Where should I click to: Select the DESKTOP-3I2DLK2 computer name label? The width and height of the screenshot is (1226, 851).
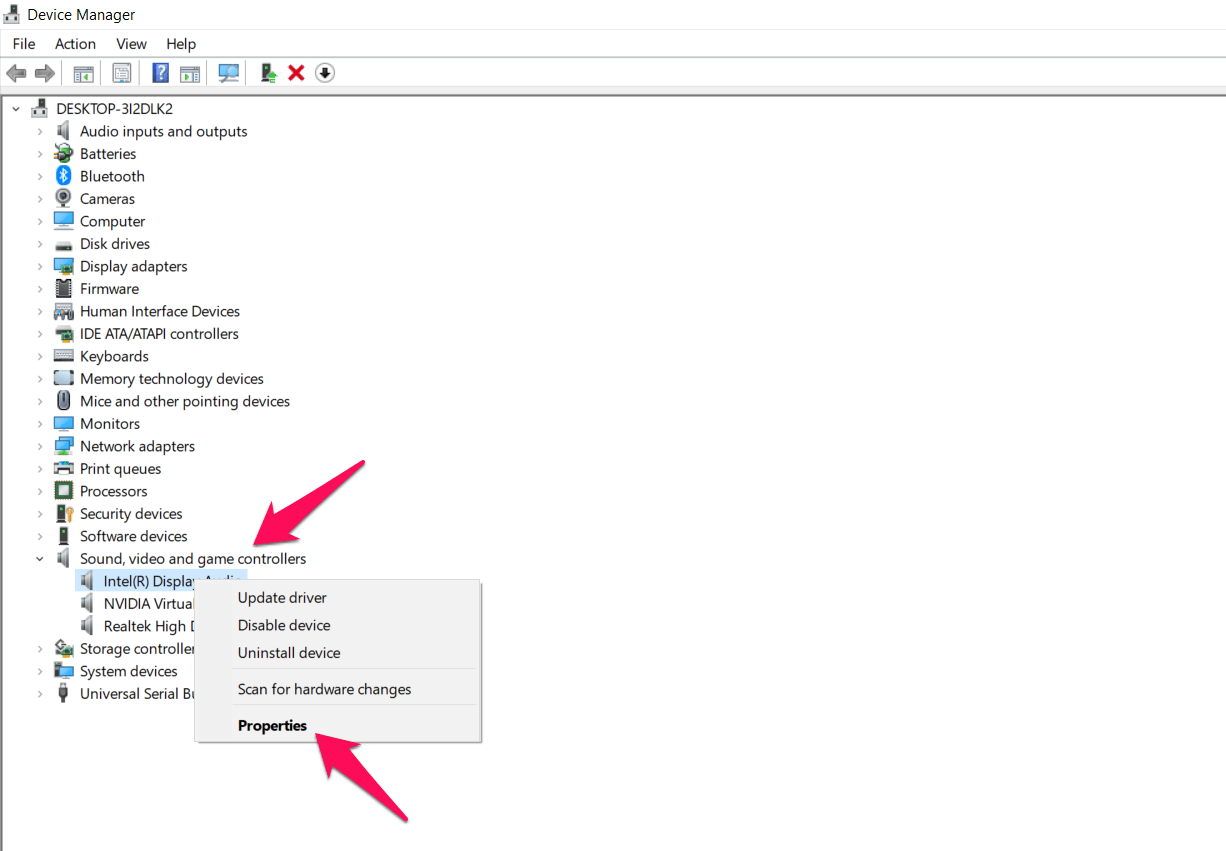[114, 109]
